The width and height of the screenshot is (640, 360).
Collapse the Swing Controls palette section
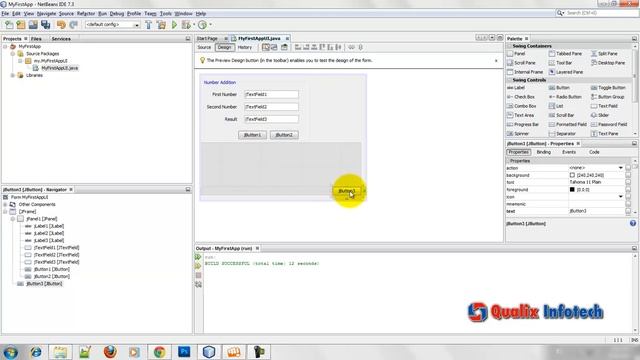(x=509, y=80)
